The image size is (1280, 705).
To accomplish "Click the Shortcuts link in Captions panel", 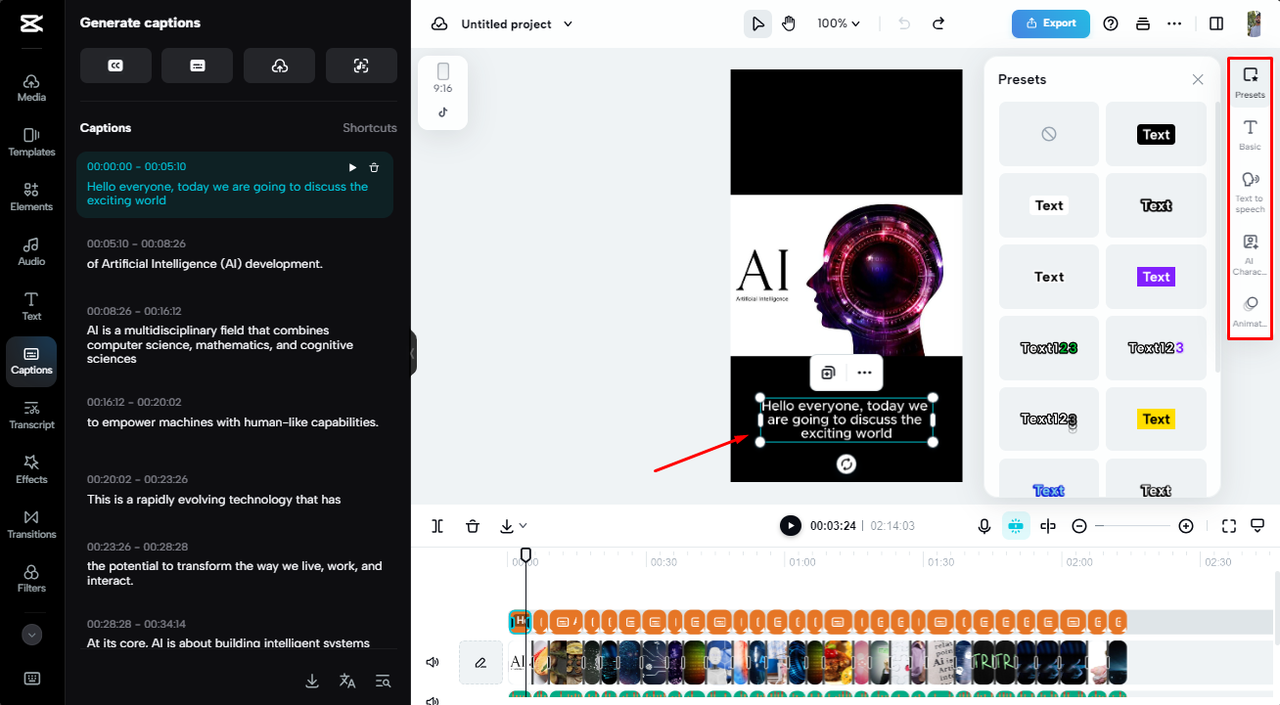I will pos(369,128).
